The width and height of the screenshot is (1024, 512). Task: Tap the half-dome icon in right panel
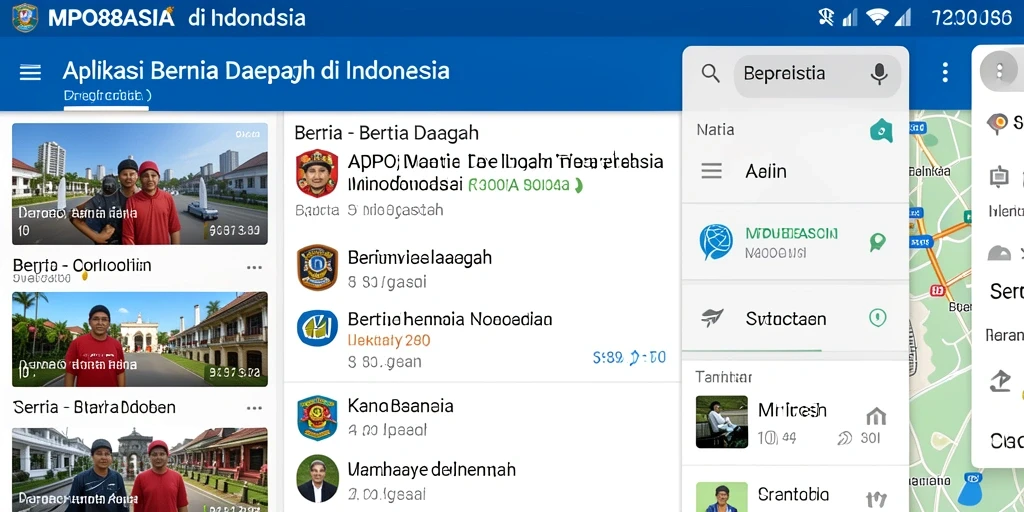point(999,253)
